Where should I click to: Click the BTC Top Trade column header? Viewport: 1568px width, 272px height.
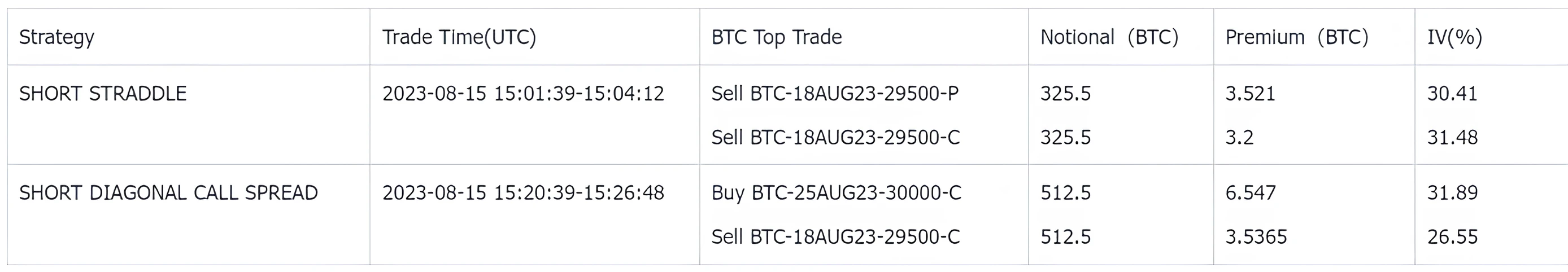pyautogui.click(x=777, y=37)
